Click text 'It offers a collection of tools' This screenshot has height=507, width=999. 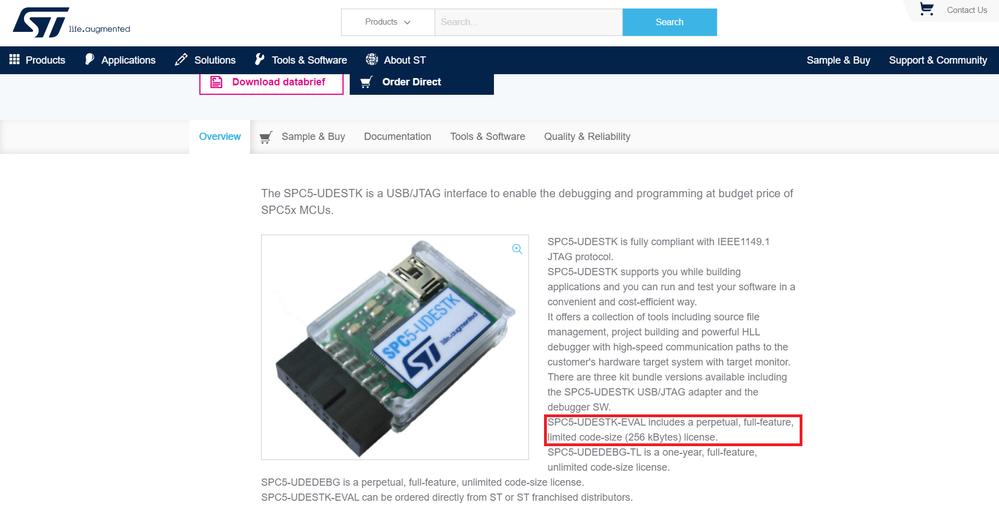pyautogui.click(x=612, y=317)
